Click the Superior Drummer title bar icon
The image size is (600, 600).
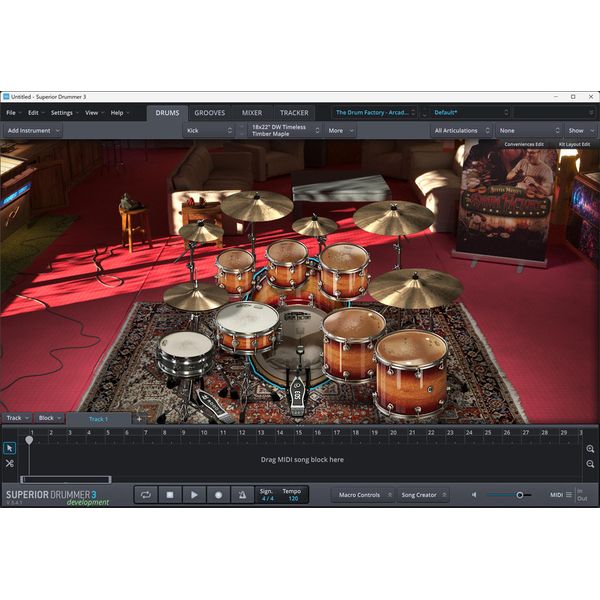(6, 97)
